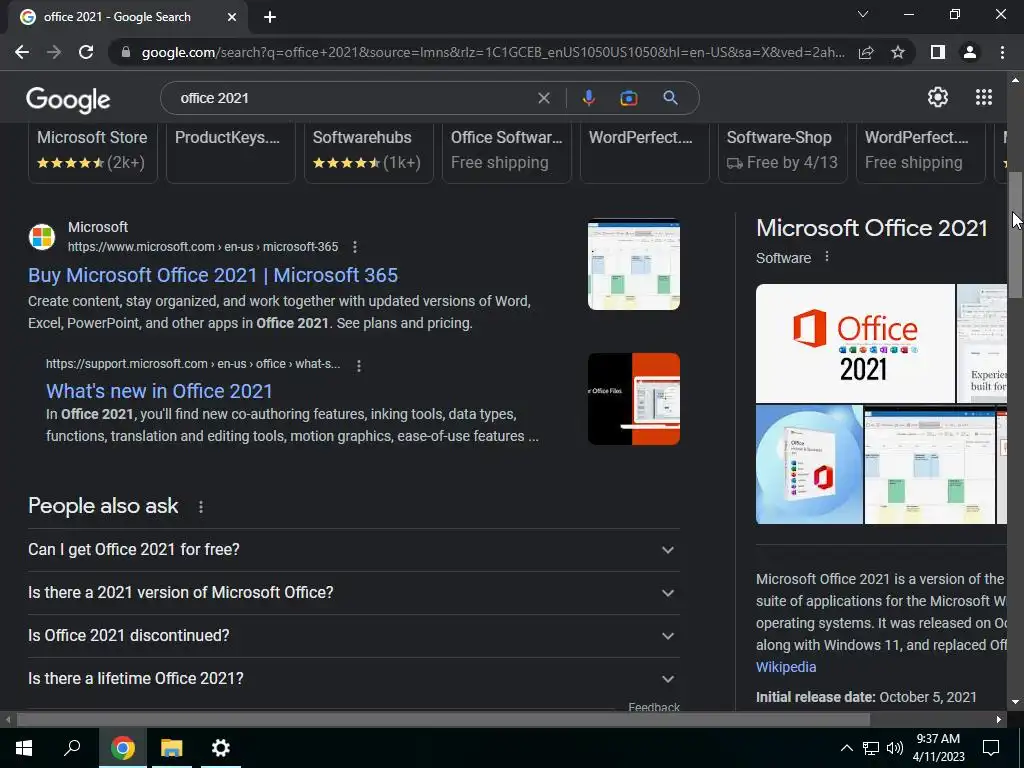The width and height of the screenshot is (1024, 768).
Task: Click inside the office 2021 search field
Action: point(353,98)
